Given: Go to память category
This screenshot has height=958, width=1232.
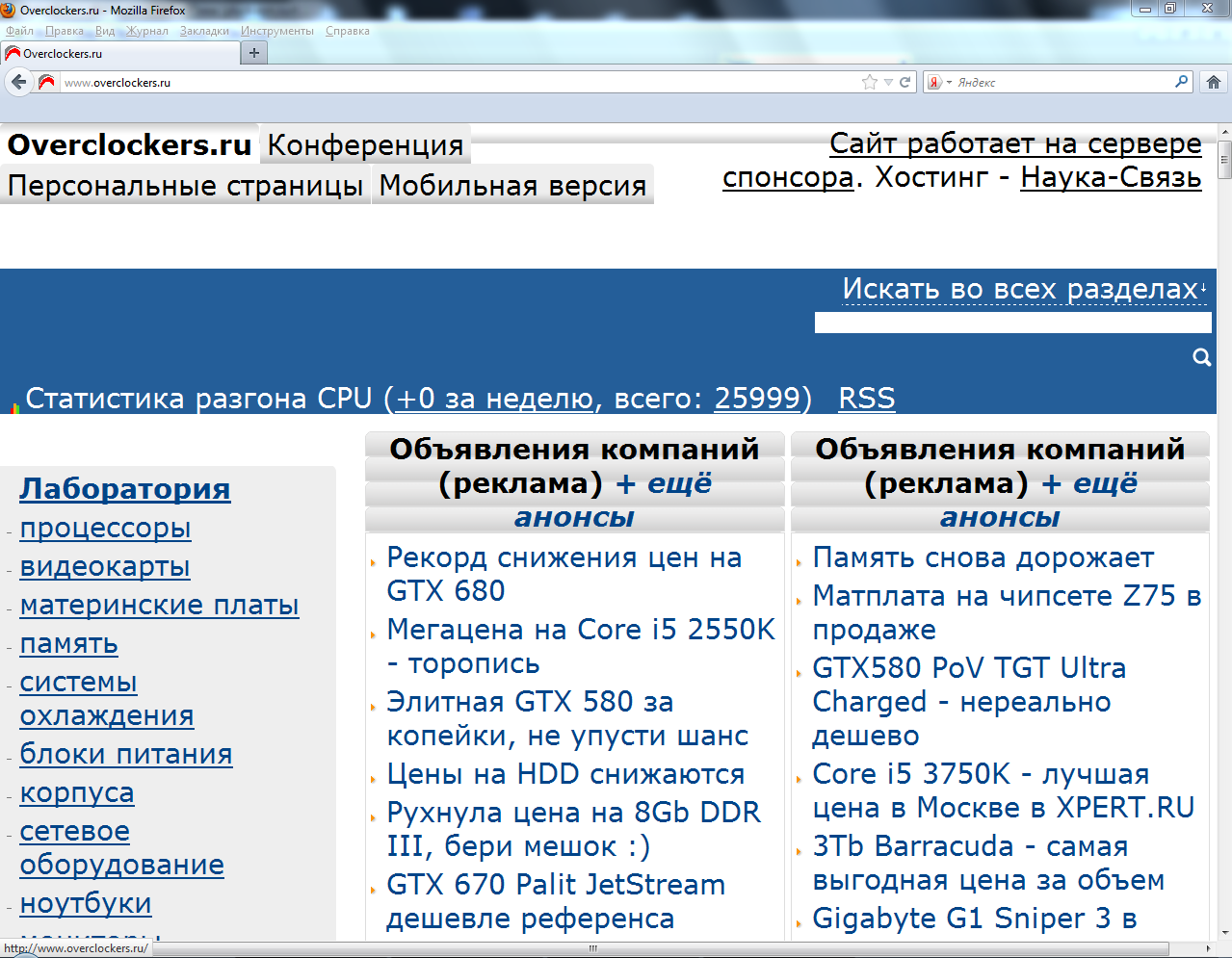Looking at the screenshot, I should point(68,643).
